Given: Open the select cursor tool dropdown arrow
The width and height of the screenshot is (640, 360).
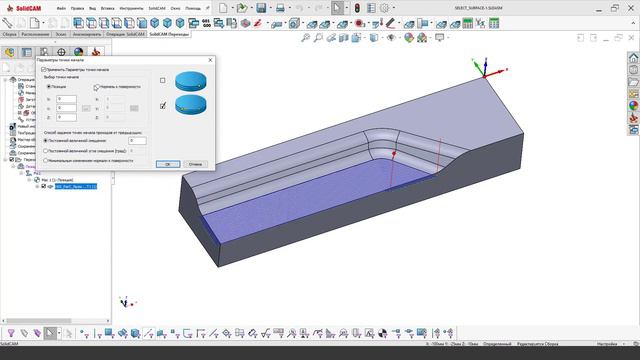Looking at the screenshot, I should pos(347,8).
